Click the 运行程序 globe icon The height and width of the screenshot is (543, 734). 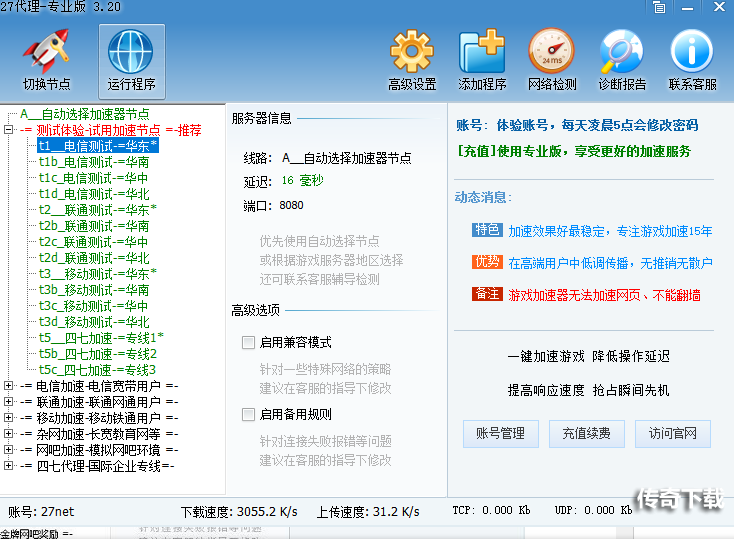coord(131,51)
